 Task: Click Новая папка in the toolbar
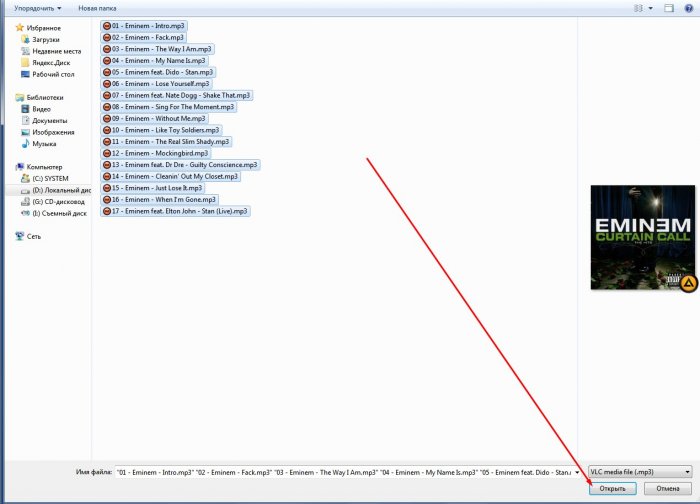click(x=96, y=7)
